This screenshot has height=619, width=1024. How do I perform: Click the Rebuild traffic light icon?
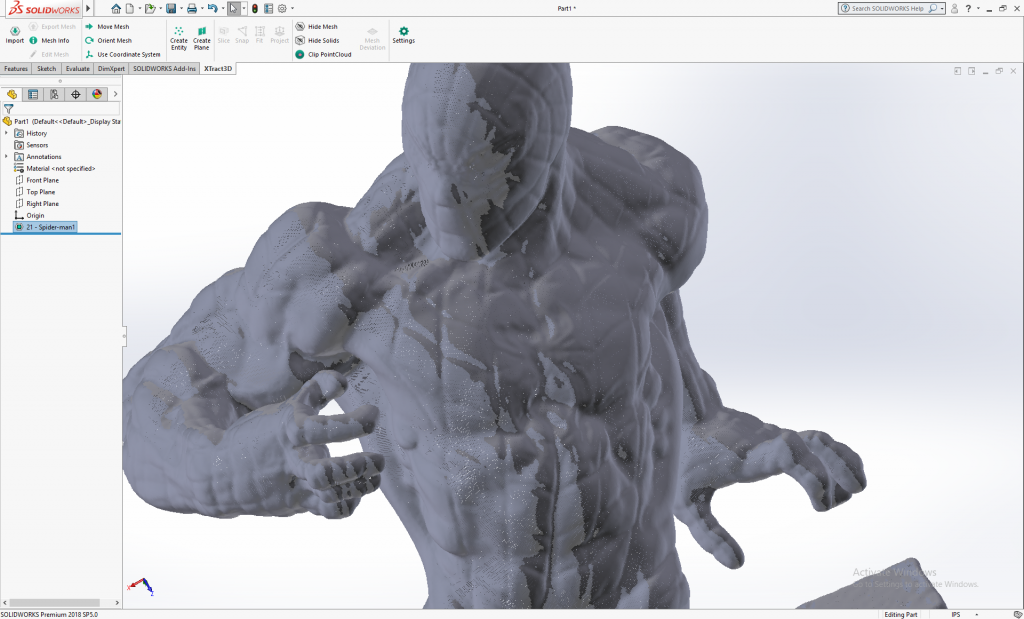[x=255, y=8]
